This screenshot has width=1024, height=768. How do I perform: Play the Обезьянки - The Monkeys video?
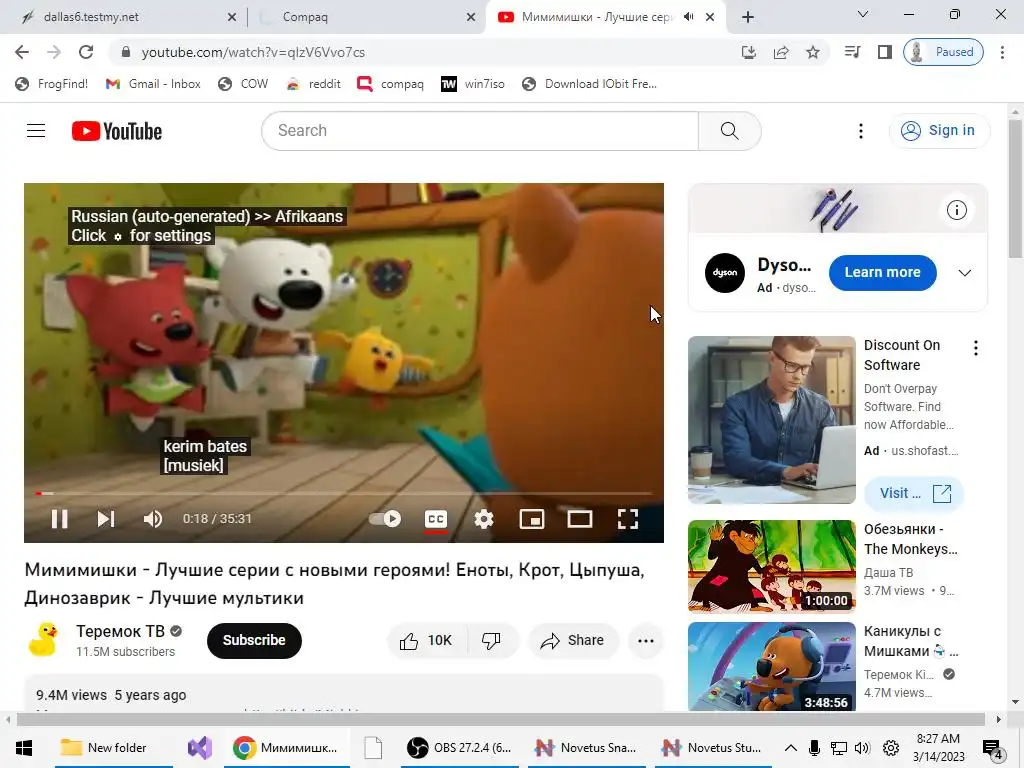pos(771,566)
